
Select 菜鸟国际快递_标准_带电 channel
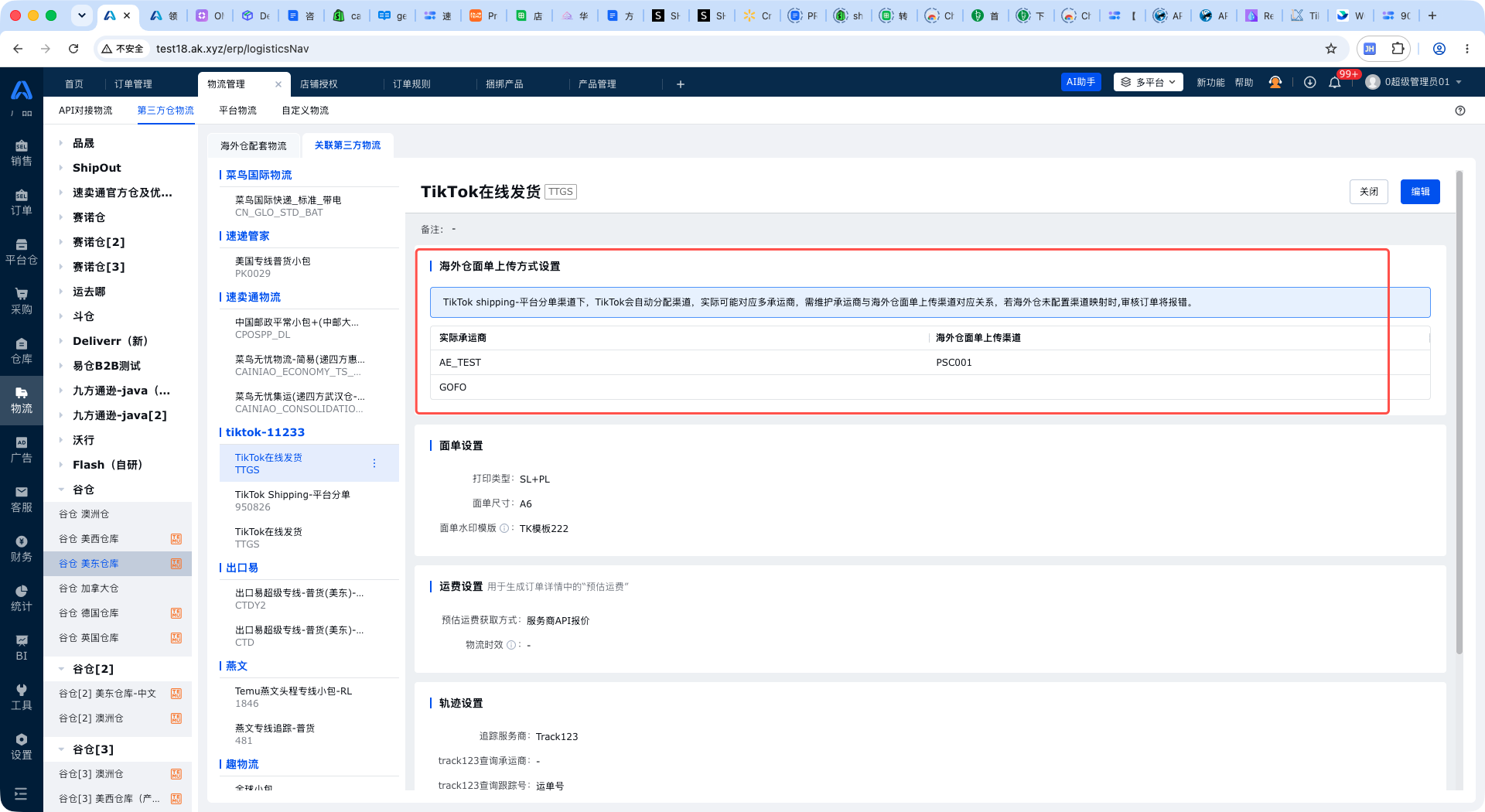[x=309, y=206]
